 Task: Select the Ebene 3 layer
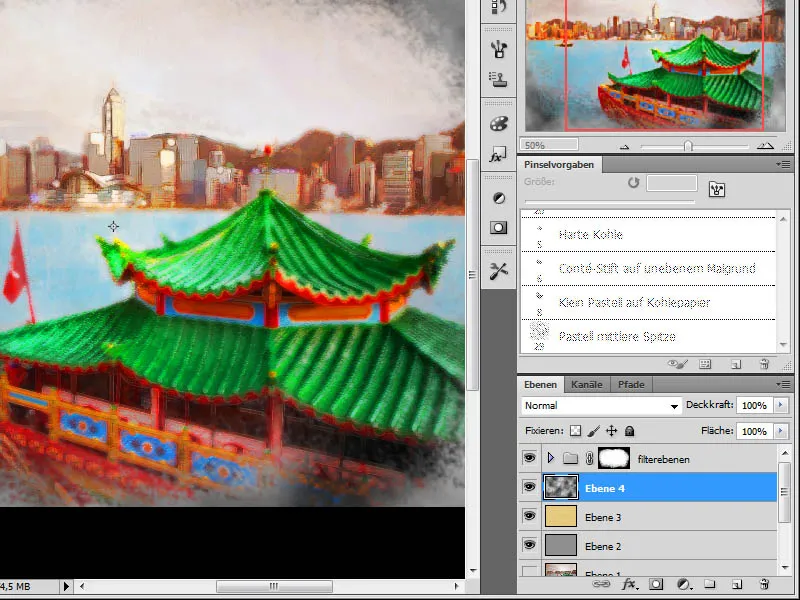(x=658, y=517)
